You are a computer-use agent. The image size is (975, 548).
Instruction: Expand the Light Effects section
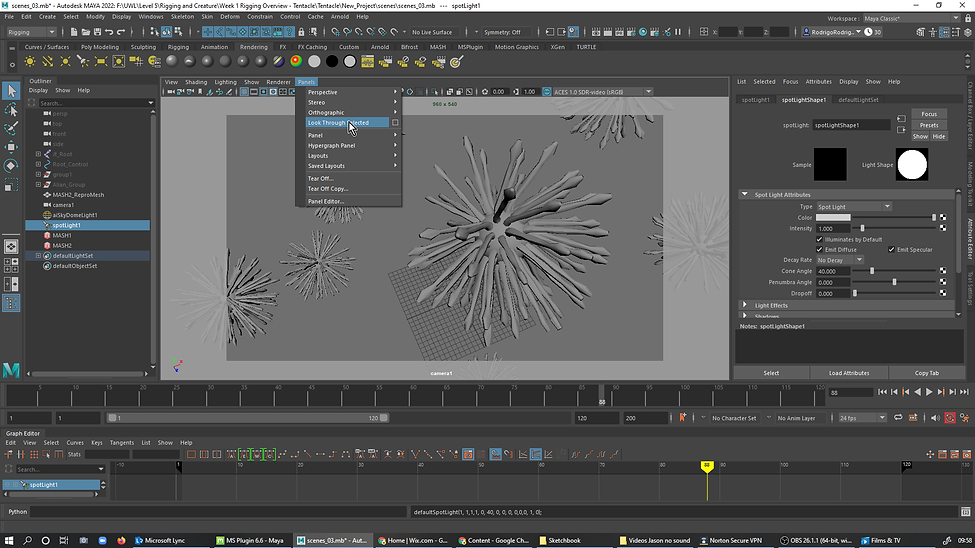pyautogui.click(x=744, y=305)
